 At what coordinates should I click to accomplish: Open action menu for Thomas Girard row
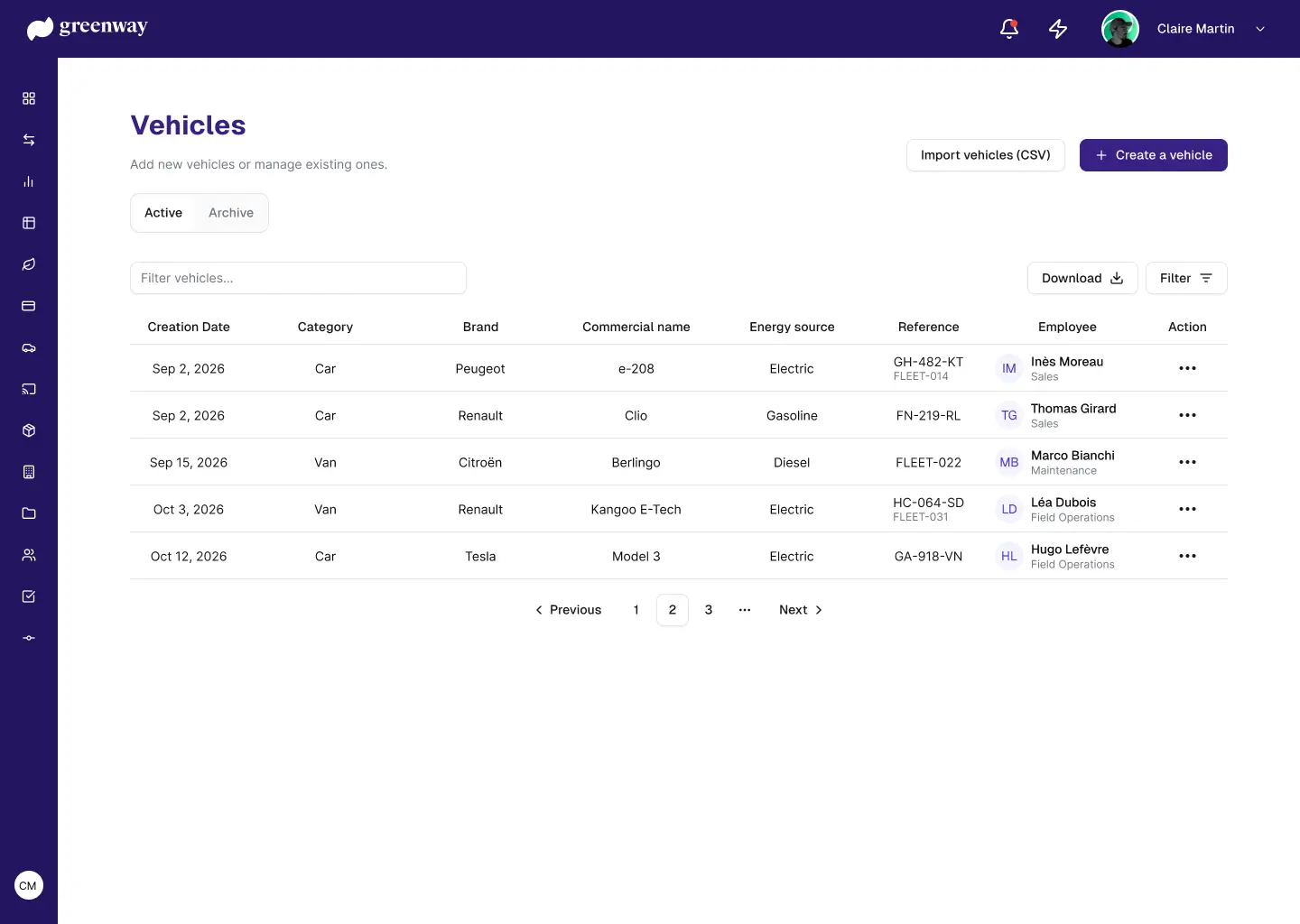[1187, 415]
